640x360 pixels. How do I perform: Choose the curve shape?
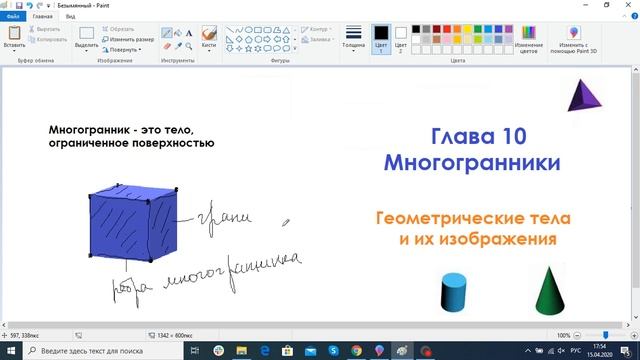239,30
